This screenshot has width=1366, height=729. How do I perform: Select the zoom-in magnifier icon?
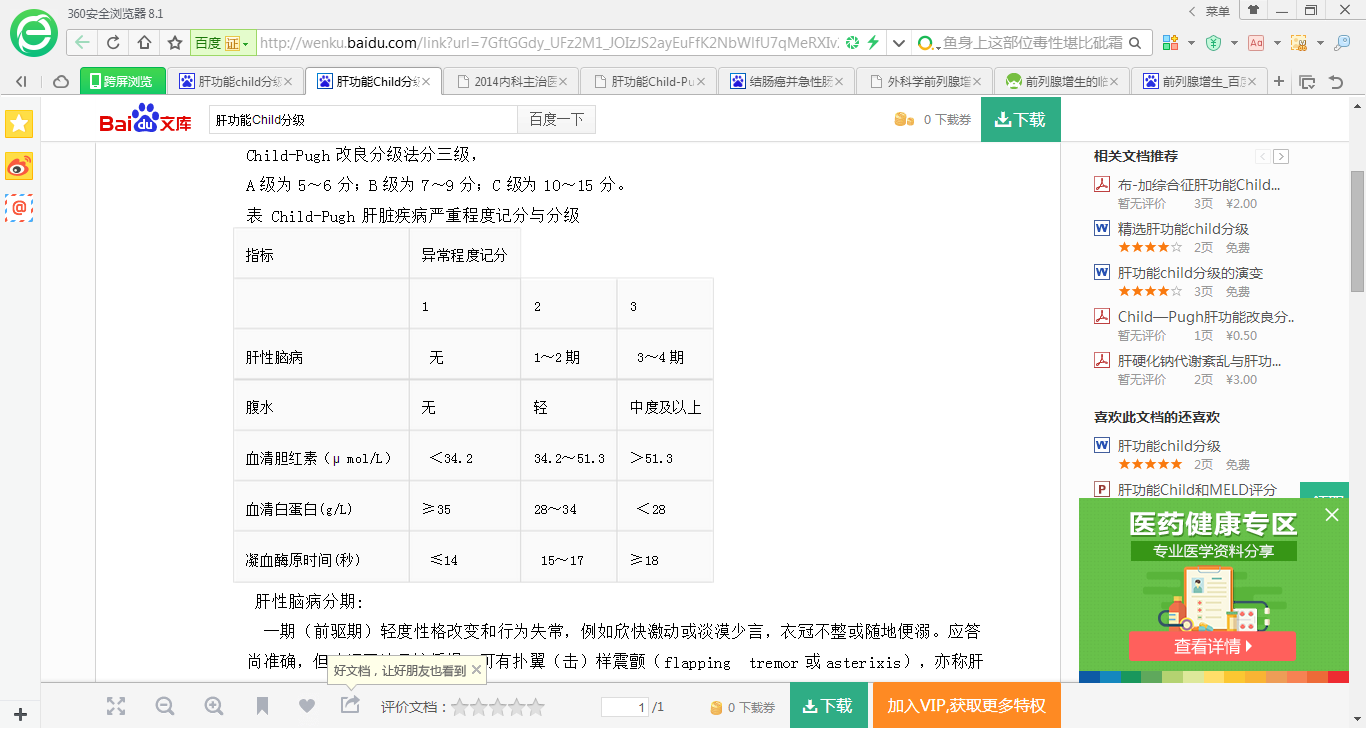(x=213, y=706)
